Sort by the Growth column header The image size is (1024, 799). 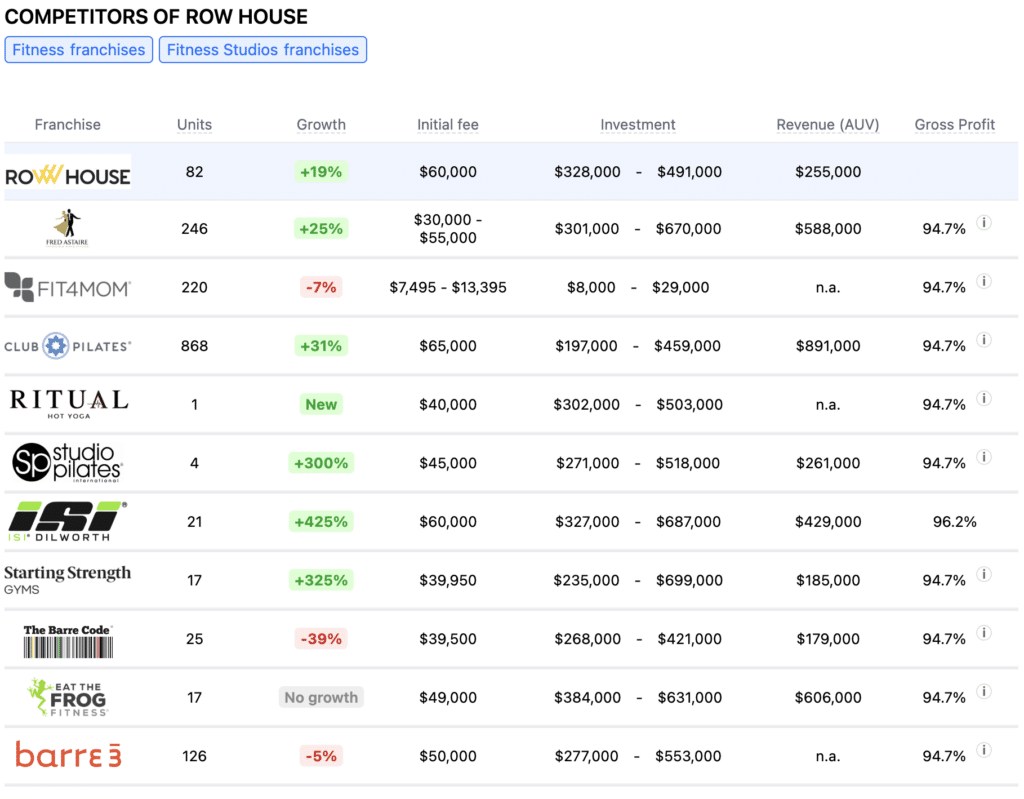(321, 124)
